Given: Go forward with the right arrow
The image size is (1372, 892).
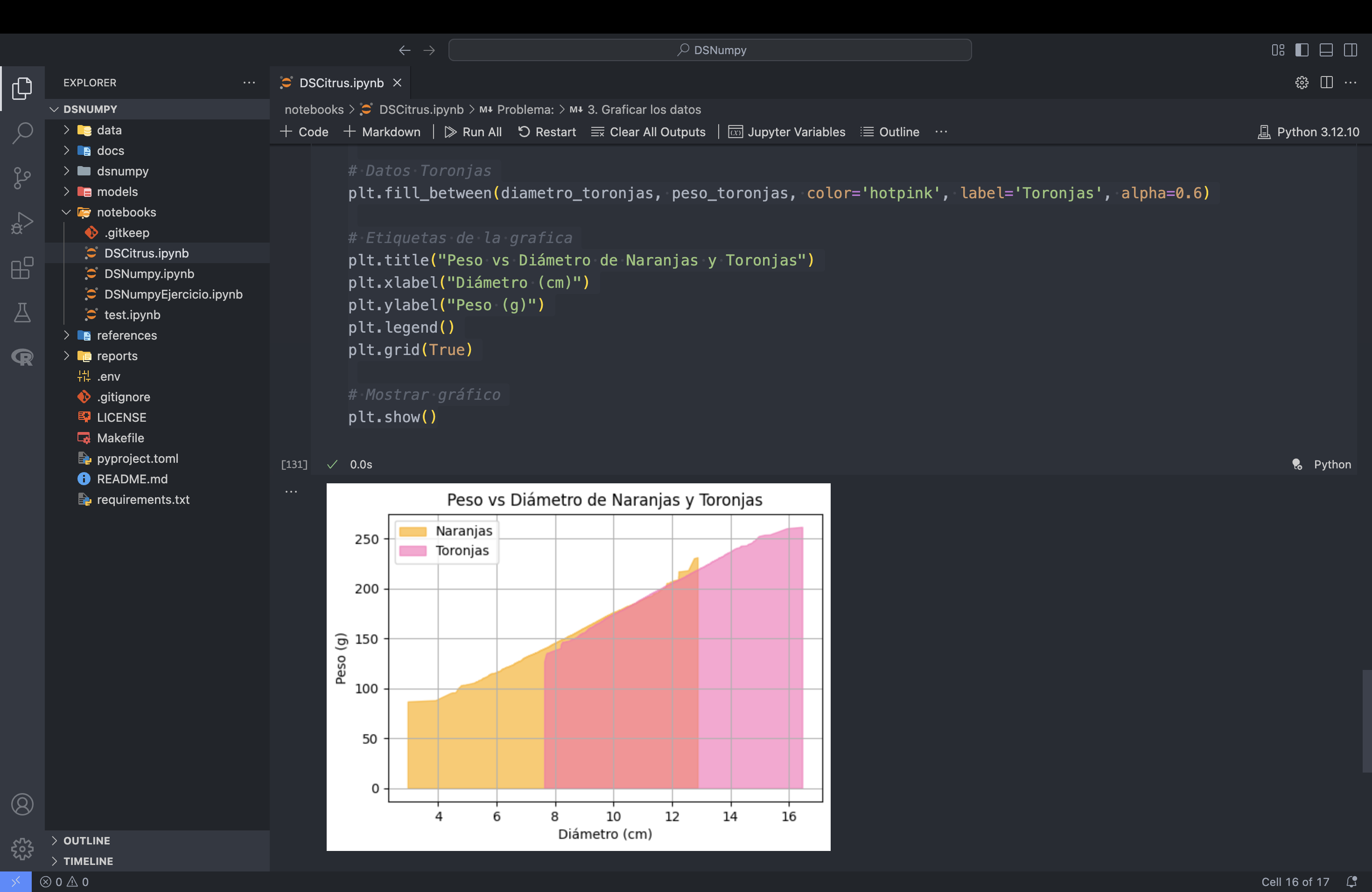Looking at the screenshot, I should click(x=429, y=50).
